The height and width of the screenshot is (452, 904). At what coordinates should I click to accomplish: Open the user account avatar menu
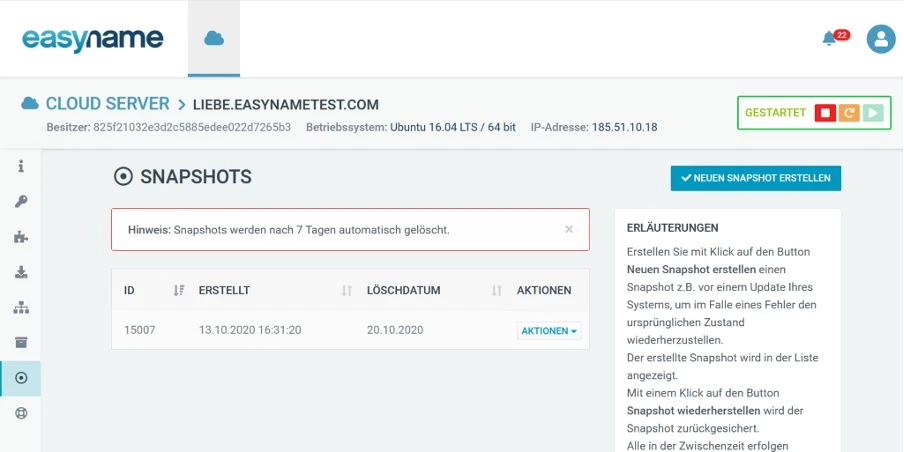pyautogui.click(x=880, y=39)
